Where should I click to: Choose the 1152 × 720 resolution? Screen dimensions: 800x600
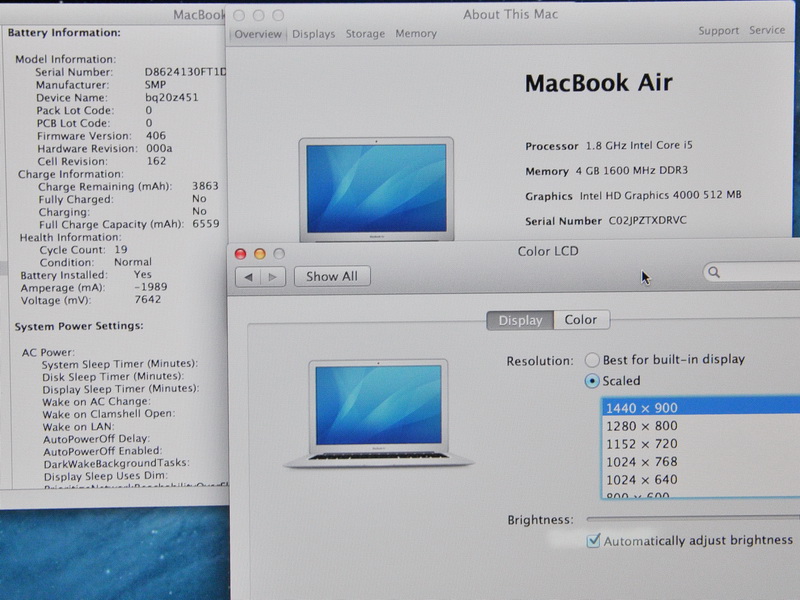pyautogui.click(x=701, y=443)
